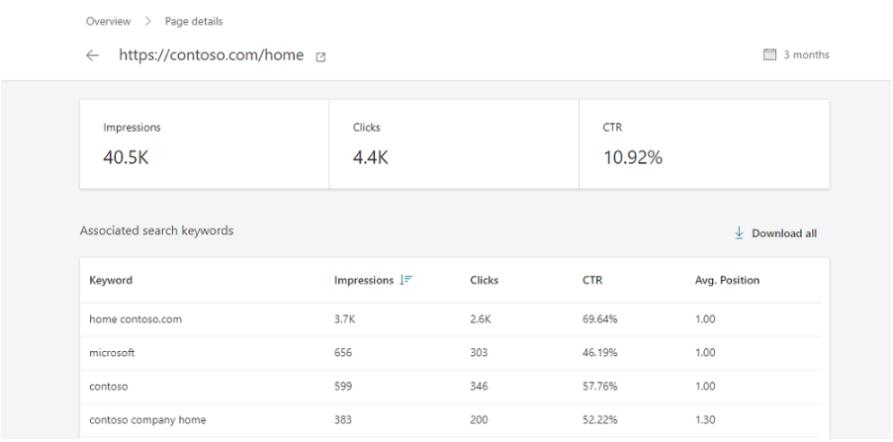Click Download all button

point(776,234)
